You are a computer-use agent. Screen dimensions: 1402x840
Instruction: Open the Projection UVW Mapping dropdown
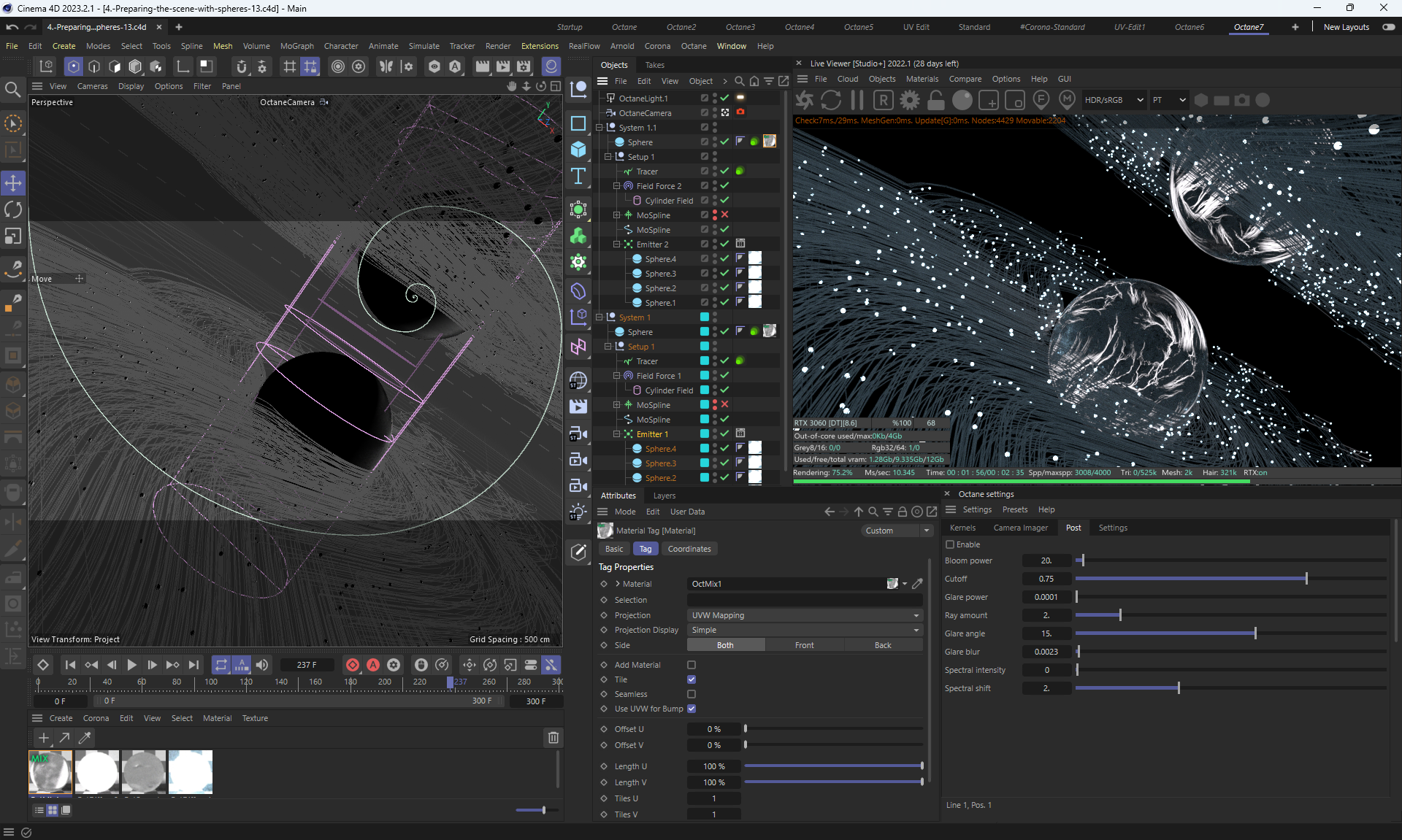tap(805, 615)
